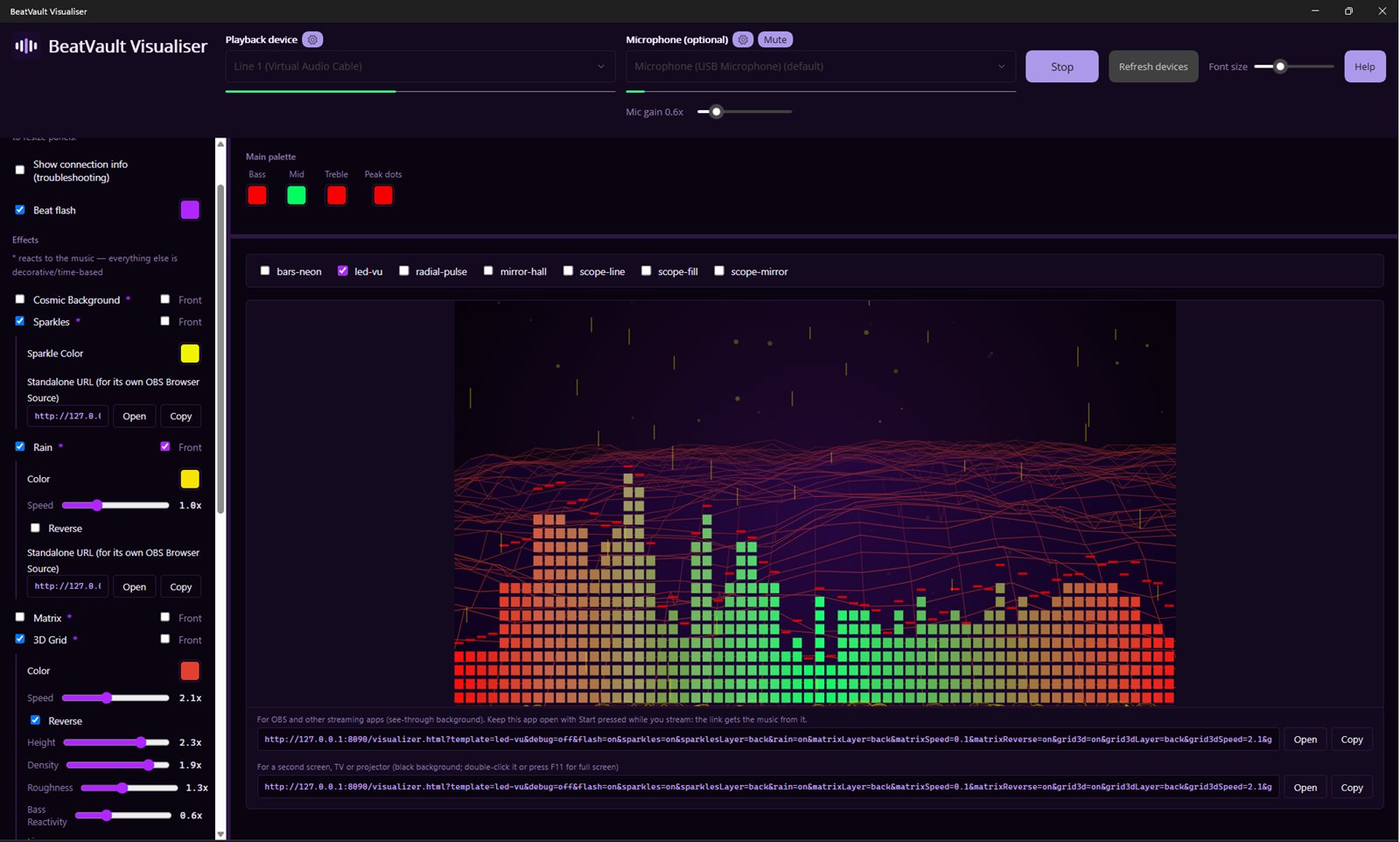The width and height of the screenshot is (1400, 842).
Task: Pick the Mid palette green swatch
Action: pos(297,195)
